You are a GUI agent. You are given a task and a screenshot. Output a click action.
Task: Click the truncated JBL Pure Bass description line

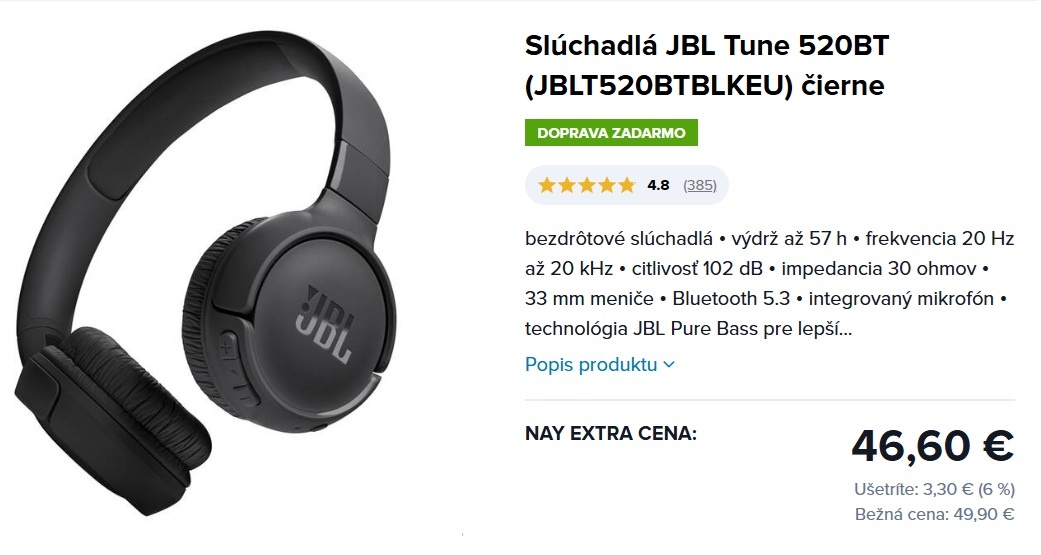tap(688, 329)
